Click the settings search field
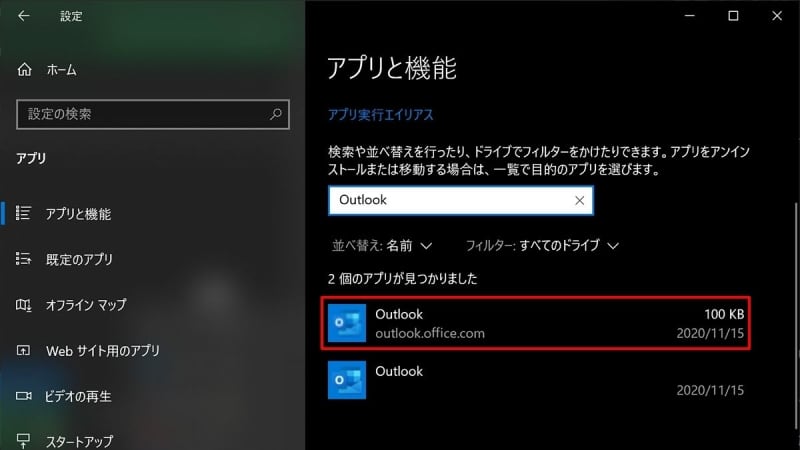The image size is (800, 450). [153, 114]
